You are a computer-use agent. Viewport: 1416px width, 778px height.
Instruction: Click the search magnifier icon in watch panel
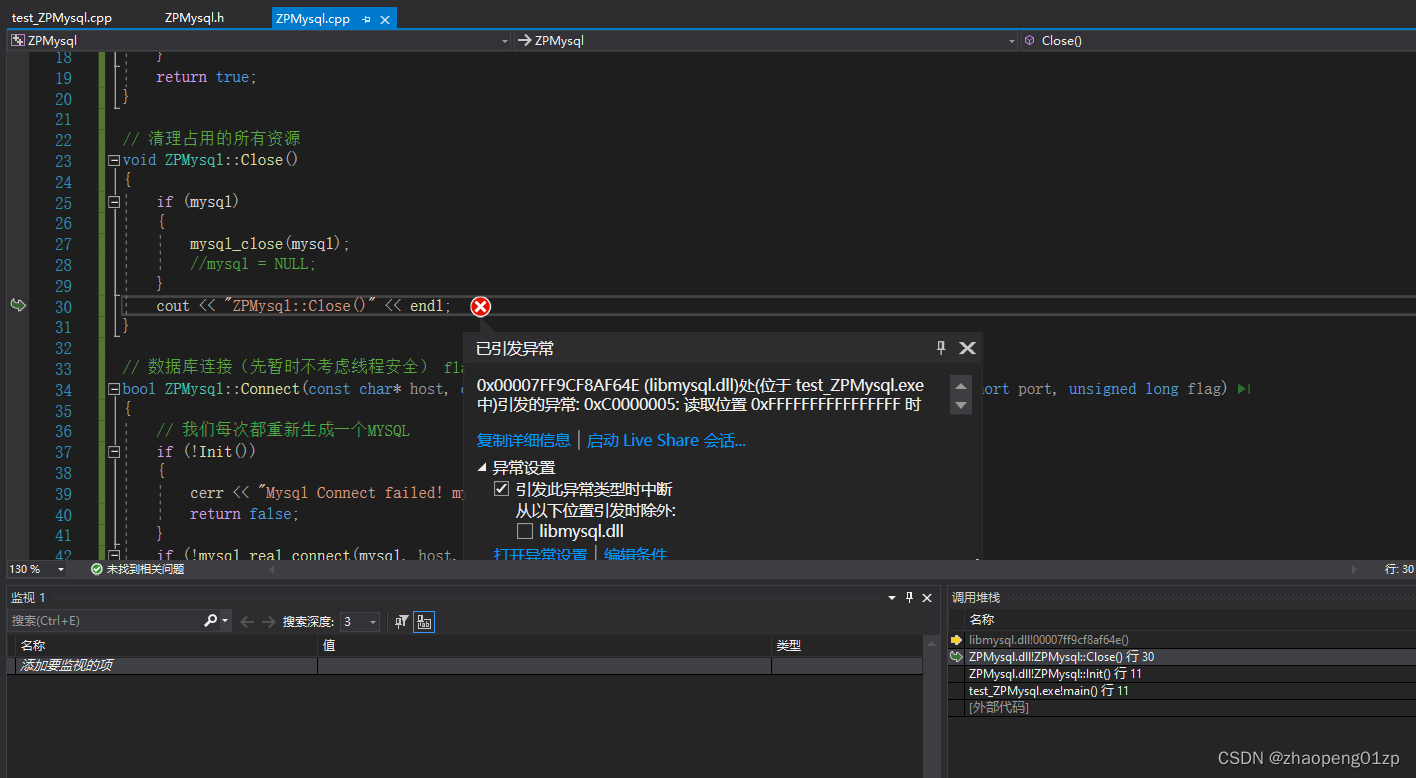click(210, 621)
